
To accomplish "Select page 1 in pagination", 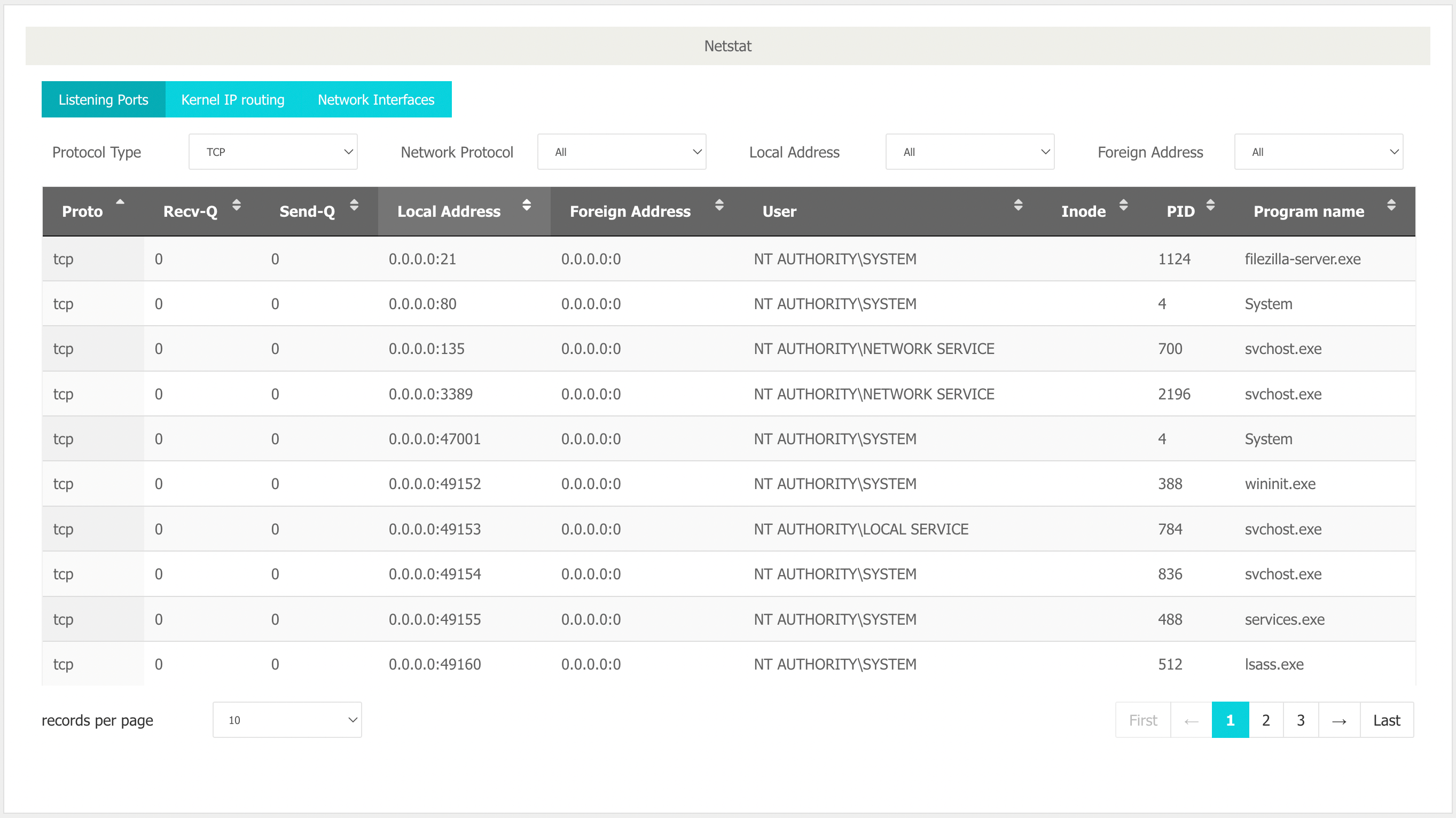I will pos(1231,720).
